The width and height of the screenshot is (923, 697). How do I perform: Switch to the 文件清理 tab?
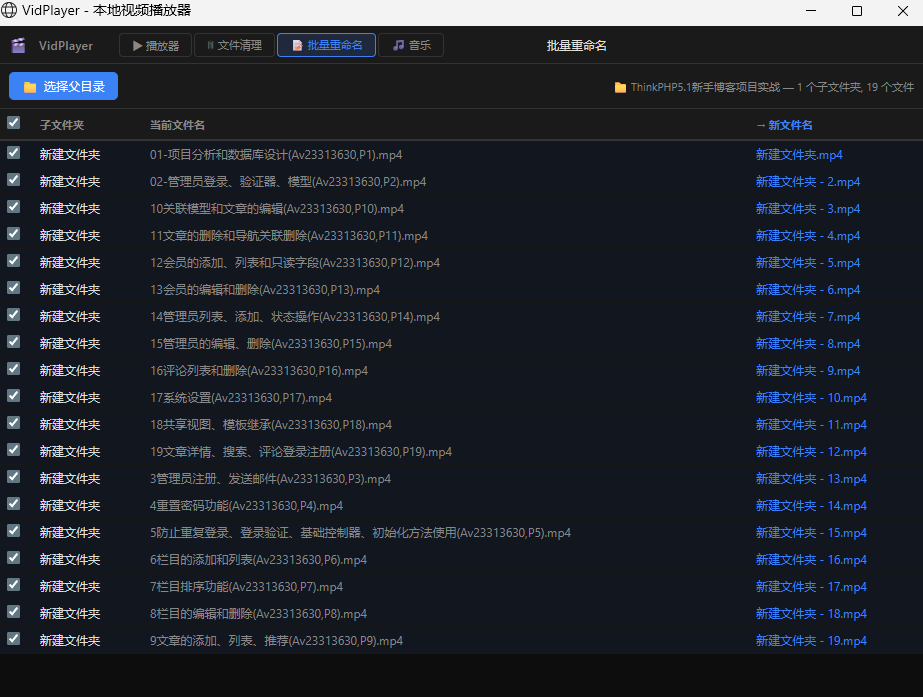(x=234, y=45)
